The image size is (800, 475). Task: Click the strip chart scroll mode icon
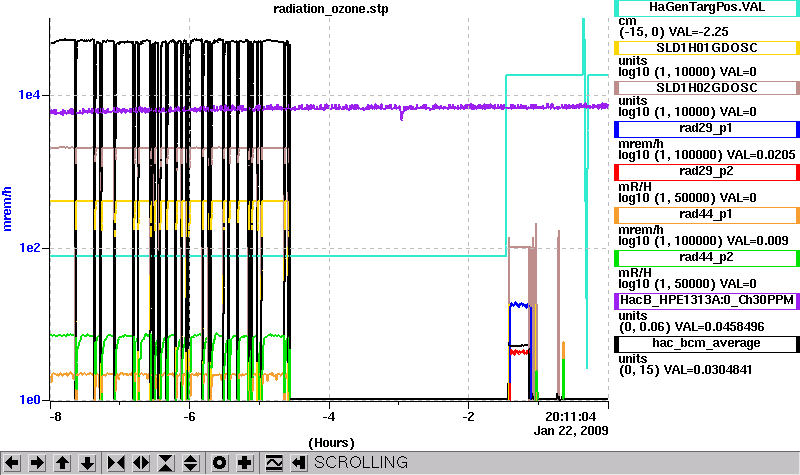point(274,463)
